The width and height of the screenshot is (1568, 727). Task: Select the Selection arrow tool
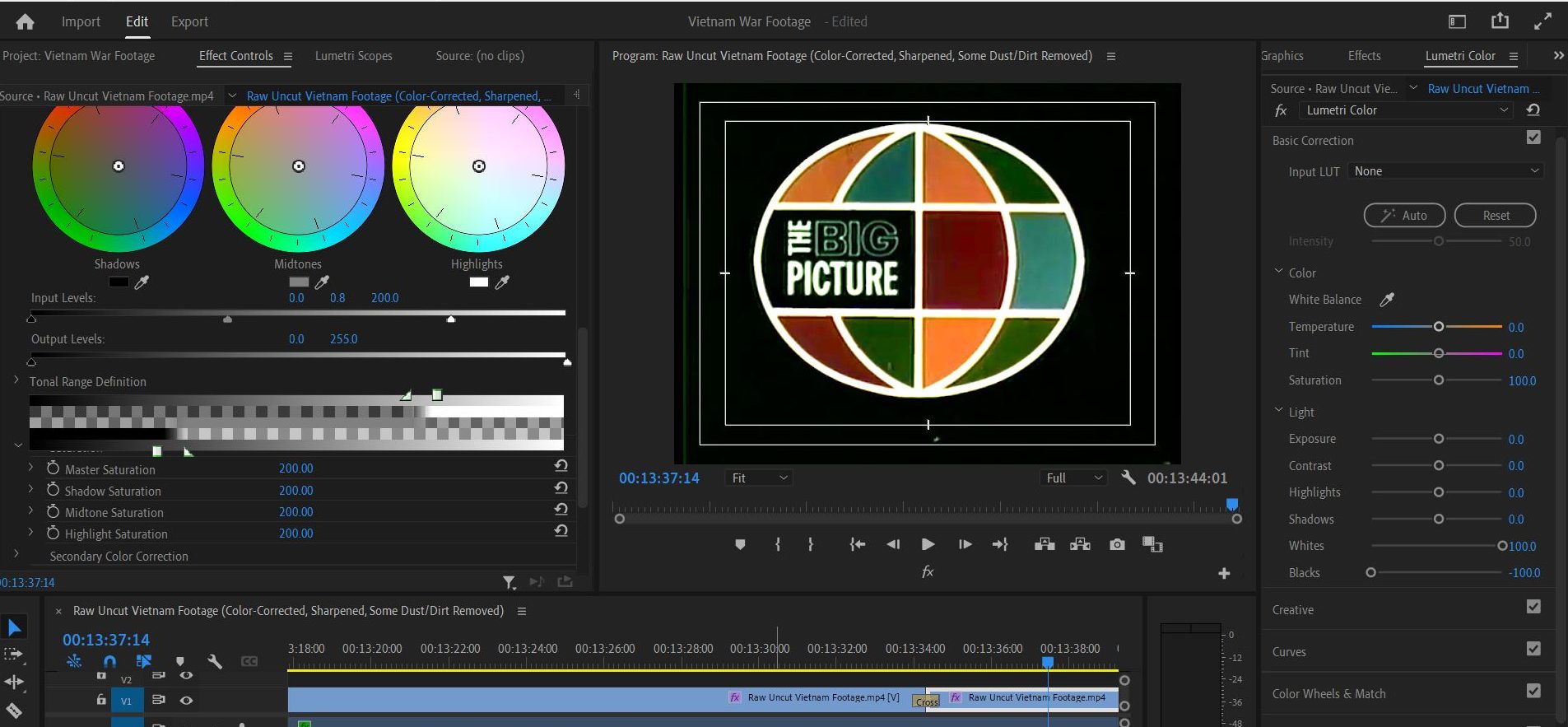tap(14, 628)
